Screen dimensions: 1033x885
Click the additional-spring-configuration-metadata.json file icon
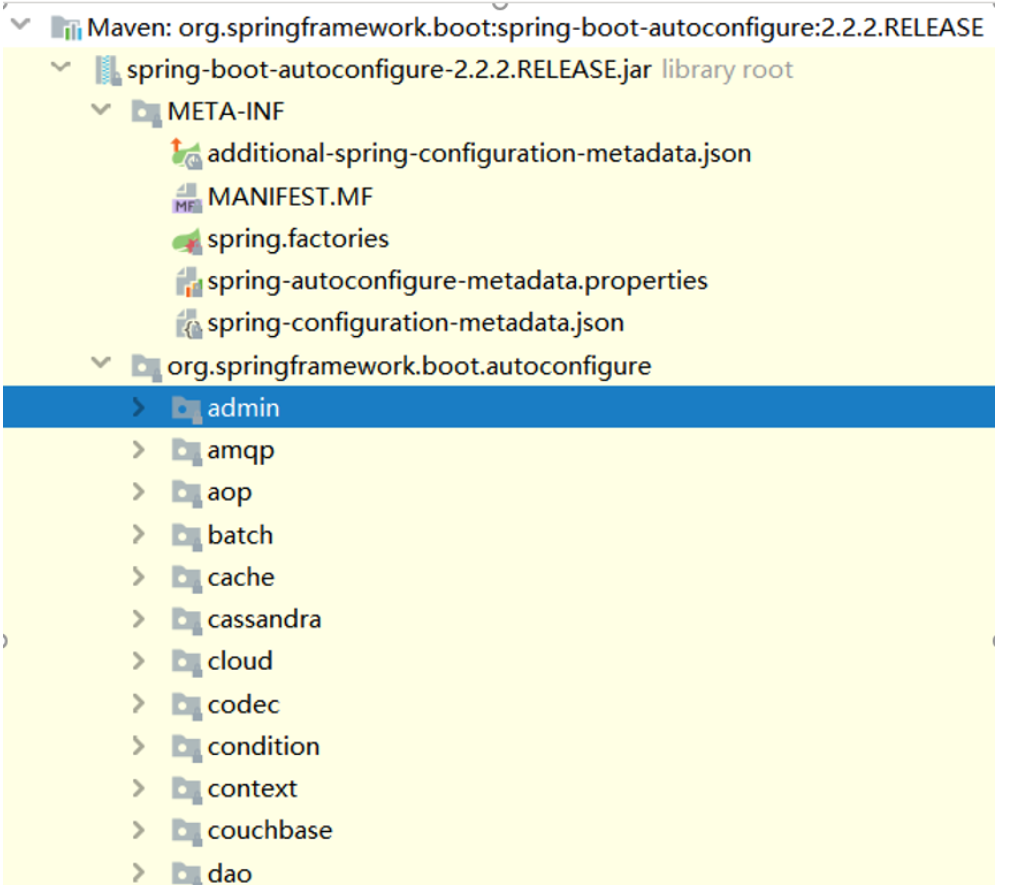tap(186, 154)
